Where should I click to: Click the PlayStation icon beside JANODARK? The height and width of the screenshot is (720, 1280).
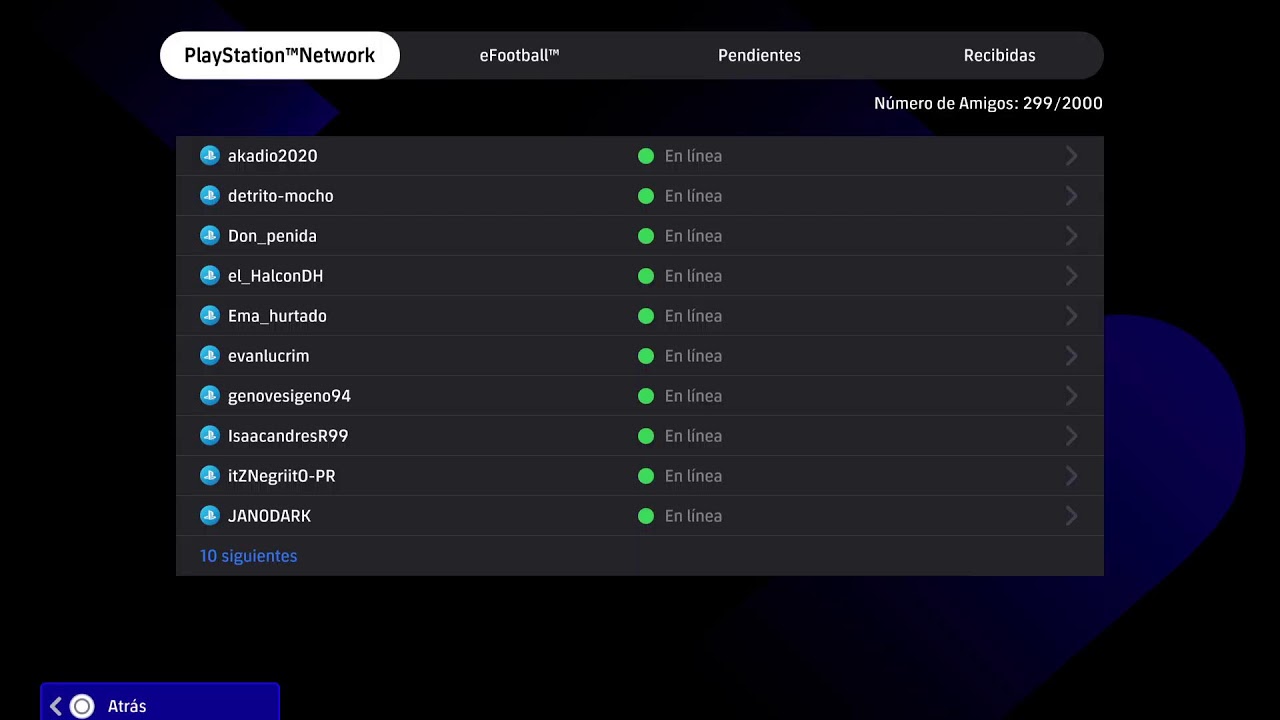(x=209, y=515)
